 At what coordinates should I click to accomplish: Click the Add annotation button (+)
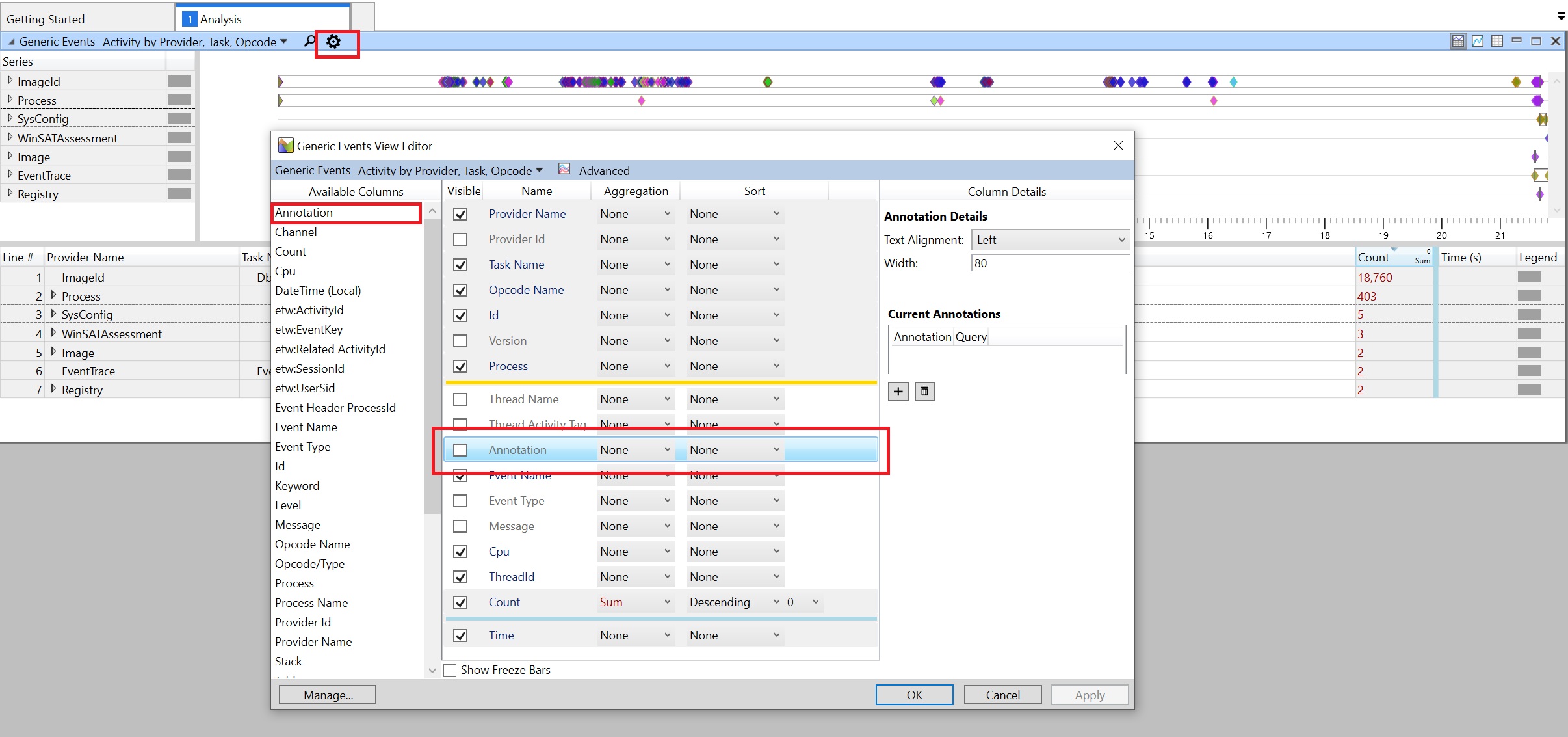point(897,391)
